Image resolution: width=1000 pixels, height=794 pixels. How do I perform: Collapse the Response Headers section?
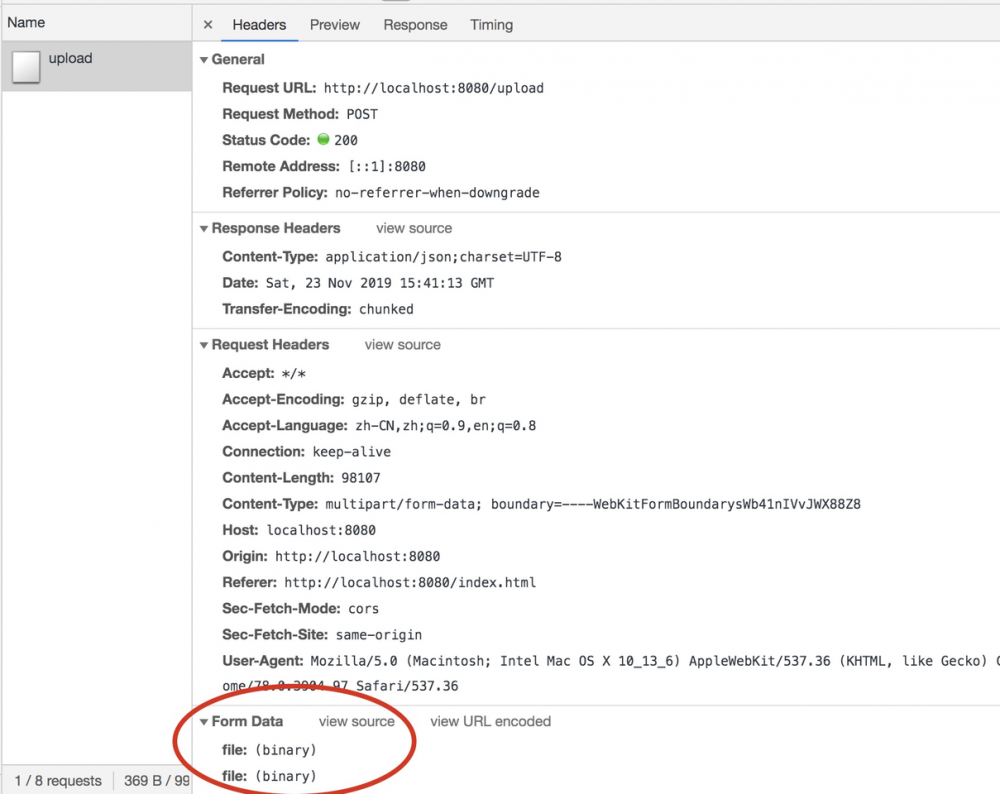click(x=204, y=229)
